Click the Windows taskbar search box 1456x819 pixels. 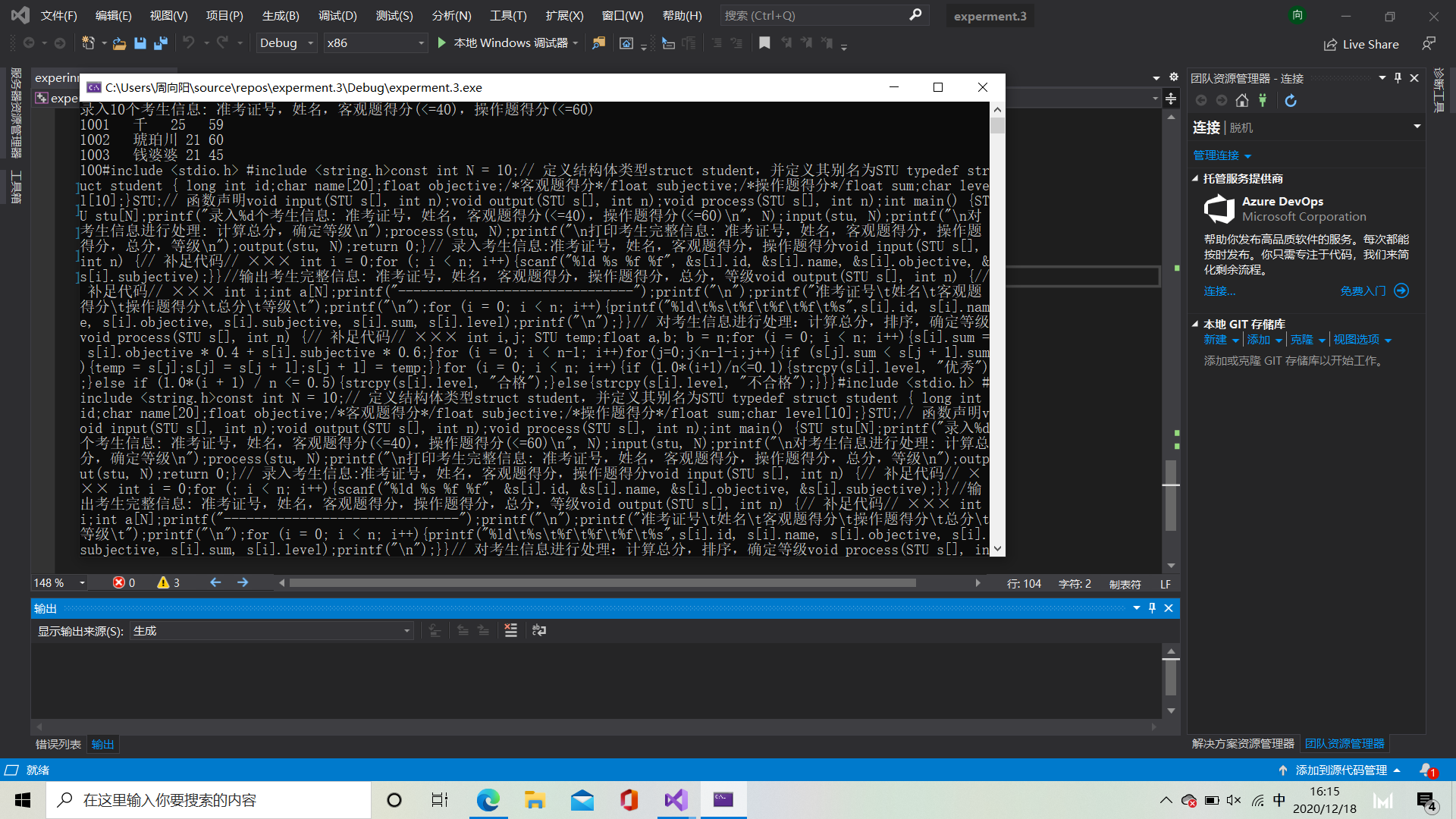point(209,800)
